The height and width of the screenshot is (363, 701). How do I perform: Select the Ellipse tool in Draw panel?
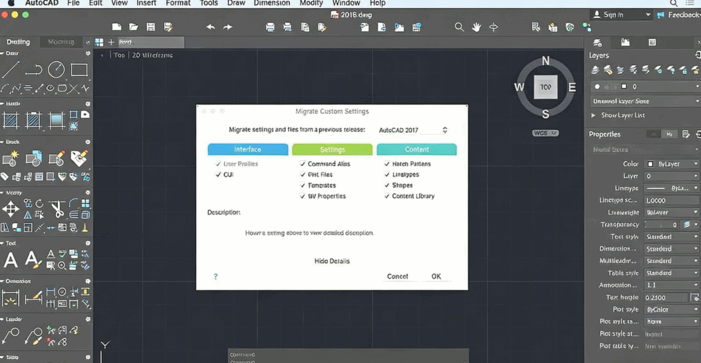click(51, 88)
